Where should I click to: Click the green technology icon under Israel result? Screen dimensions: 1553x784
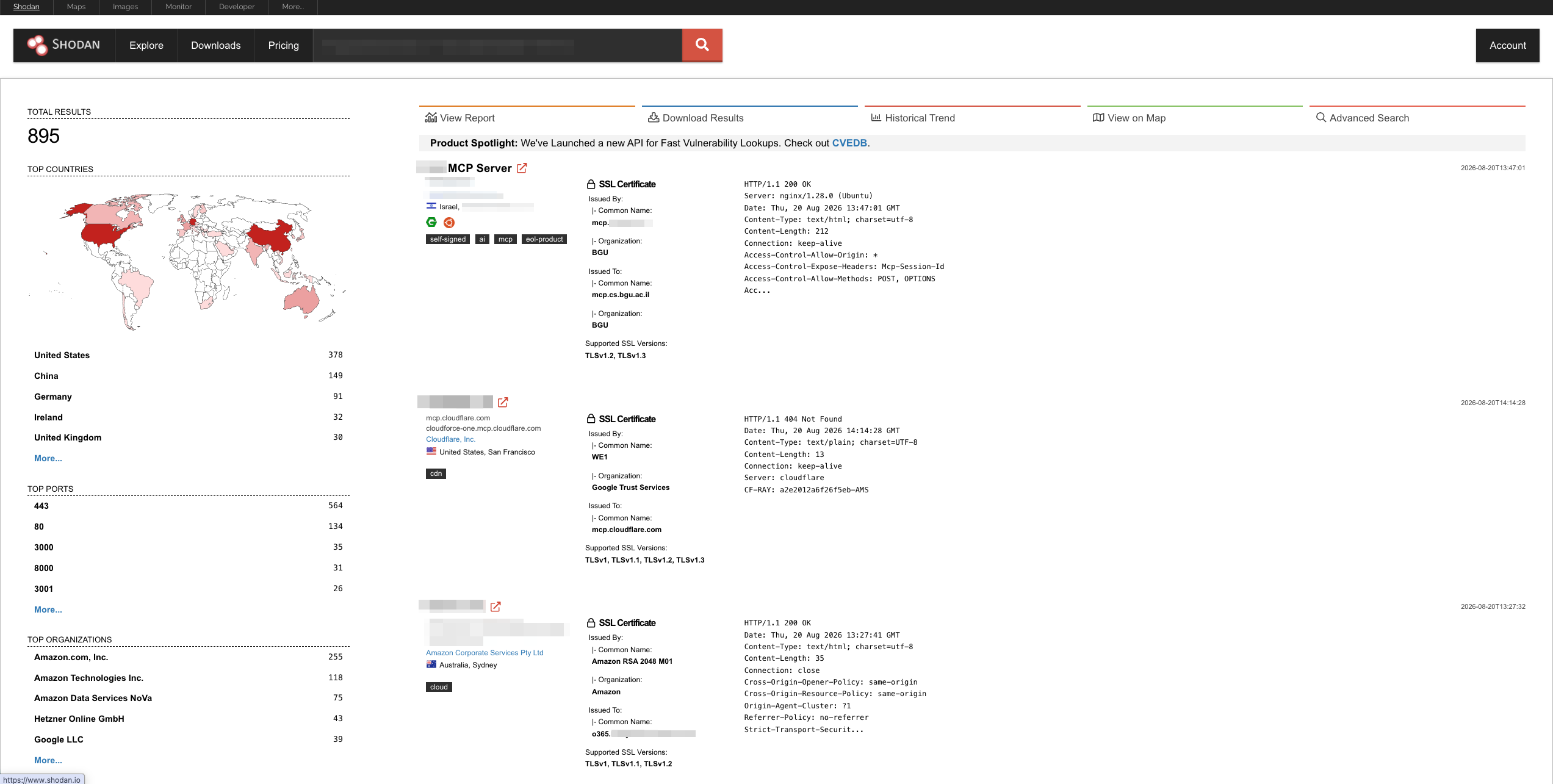point(431,223)
